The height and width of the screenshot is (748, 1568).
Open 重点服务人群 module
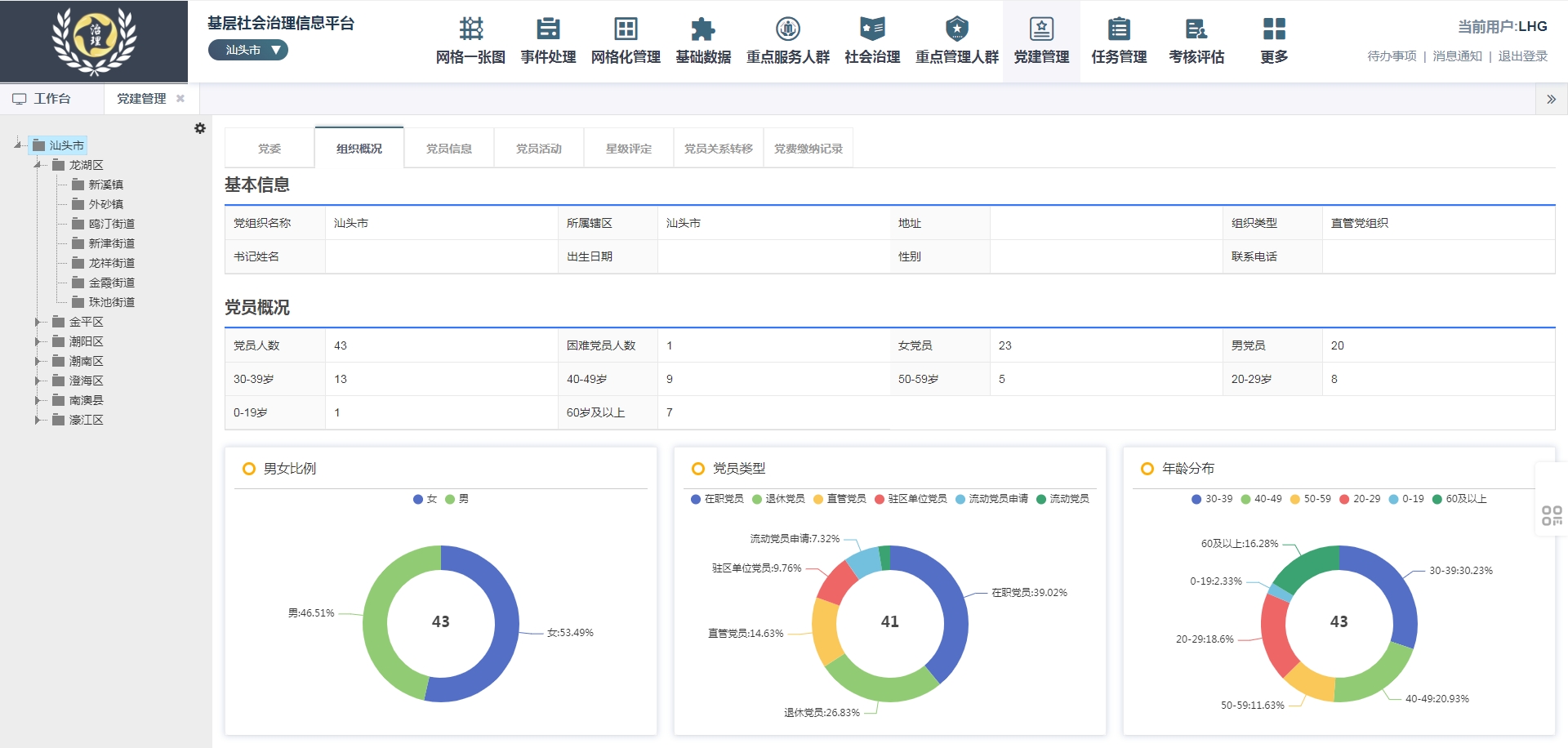(x=787, y=41)
